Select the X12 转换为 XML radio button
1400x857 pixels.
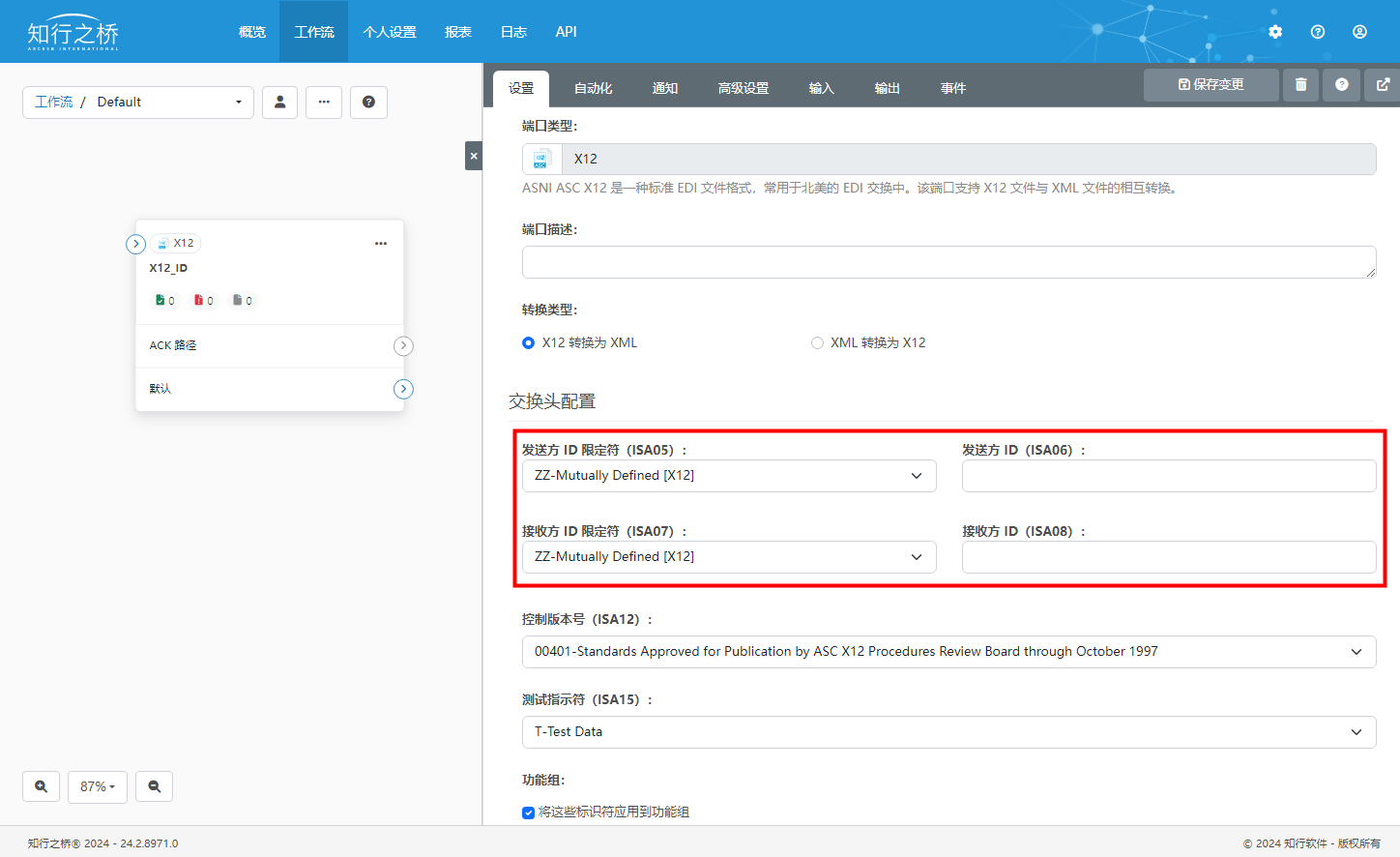pyautogui.click(x=529, y=343)
